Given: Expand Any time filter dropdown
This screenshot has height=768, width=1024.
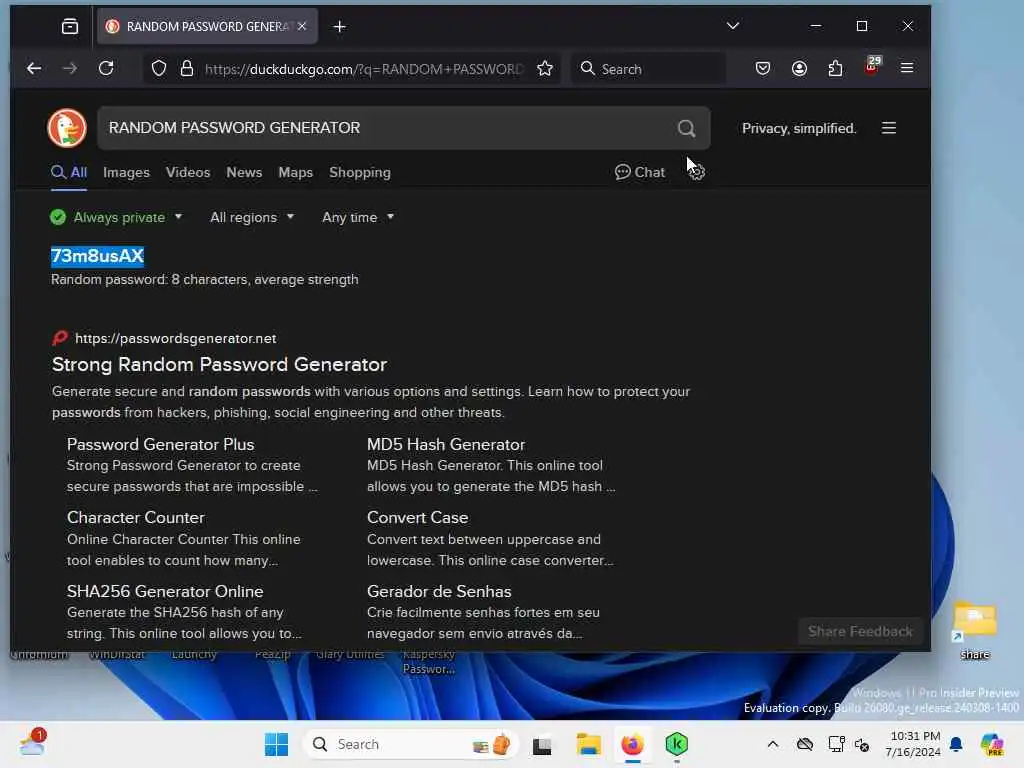Looking at the screenshot, I should pyautogui.click(x=358, y=217).
